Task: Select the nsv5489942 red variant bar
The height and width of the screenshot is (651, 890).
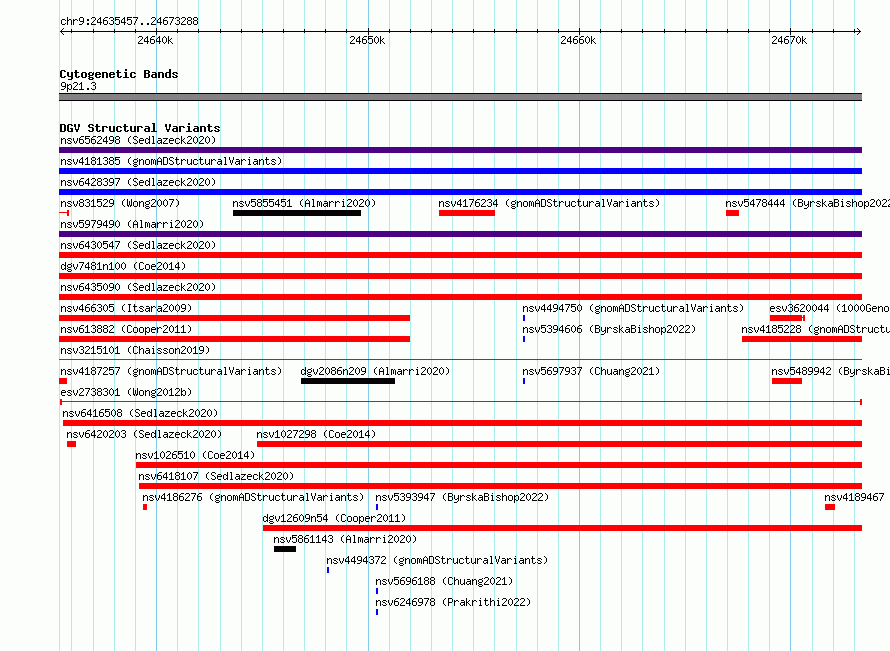Action: click(787, 381)
